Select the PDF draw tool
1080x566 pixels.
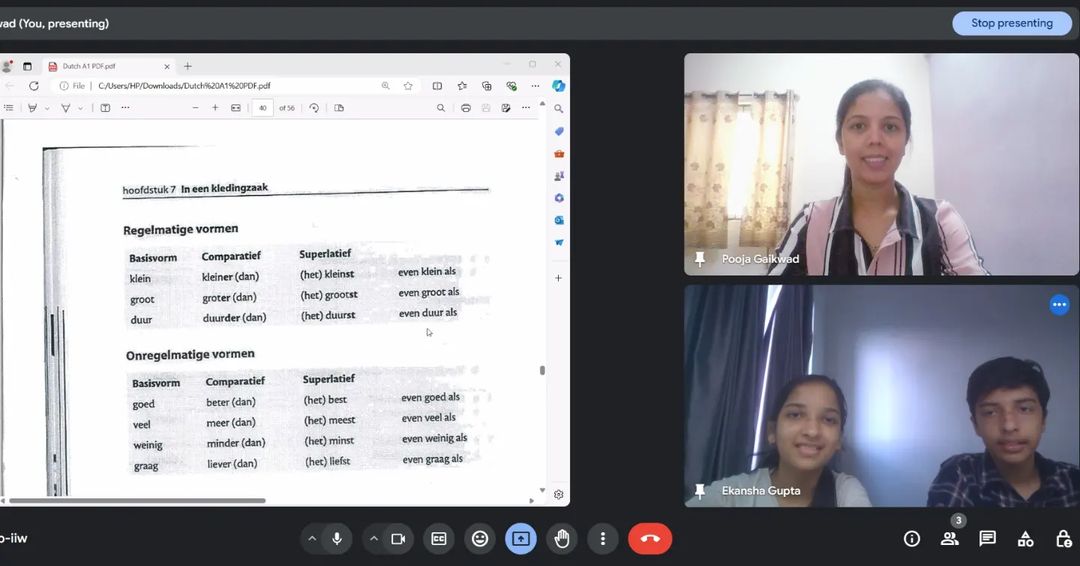pyautogui.click(x=66, y=108)
